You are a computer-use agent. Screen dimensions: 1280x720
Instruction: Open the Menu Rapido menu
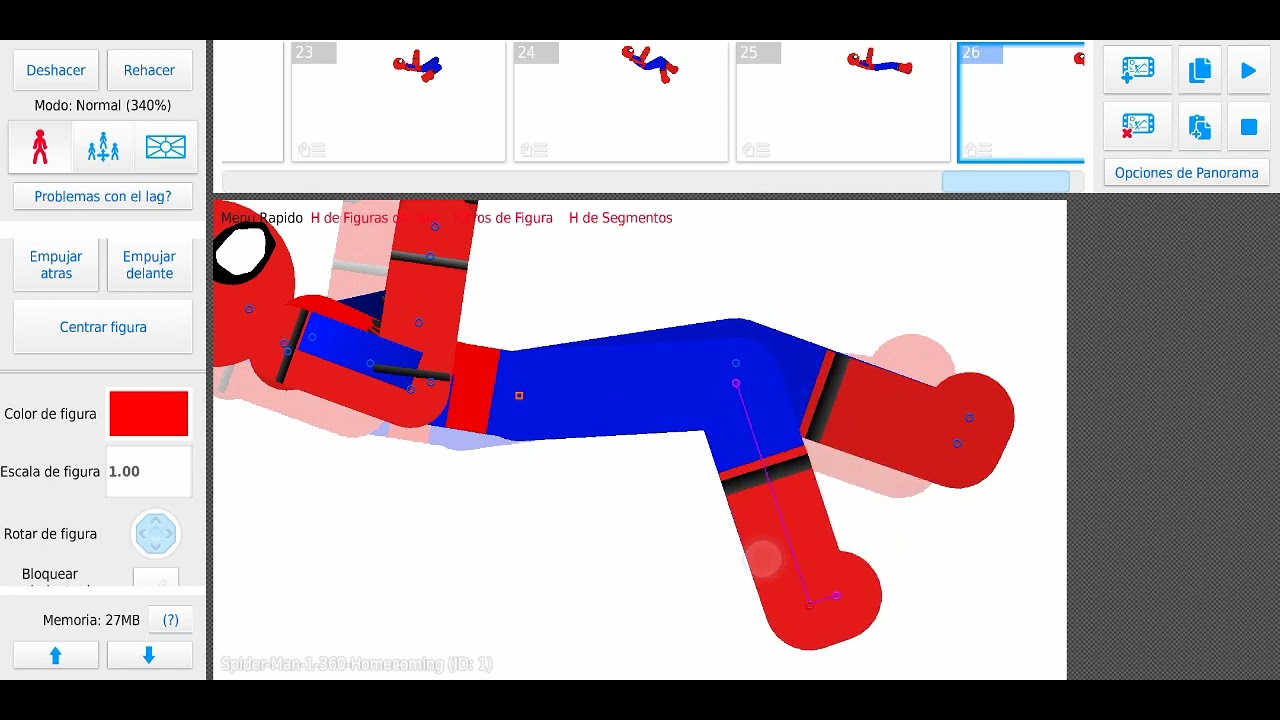point(261,218)
